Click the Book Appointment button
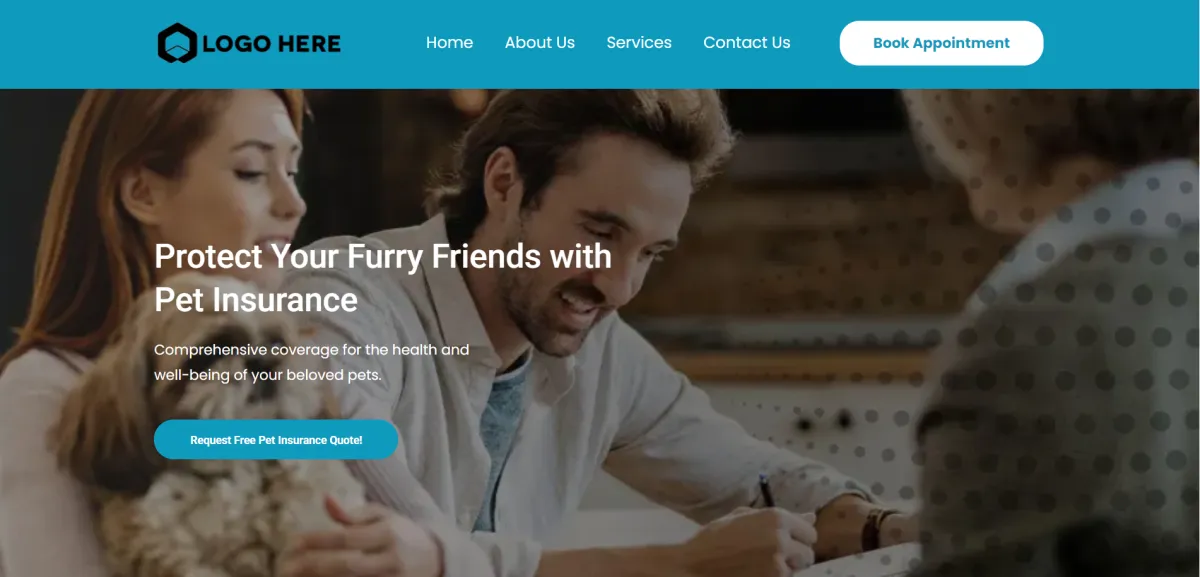 click(941, 43)
